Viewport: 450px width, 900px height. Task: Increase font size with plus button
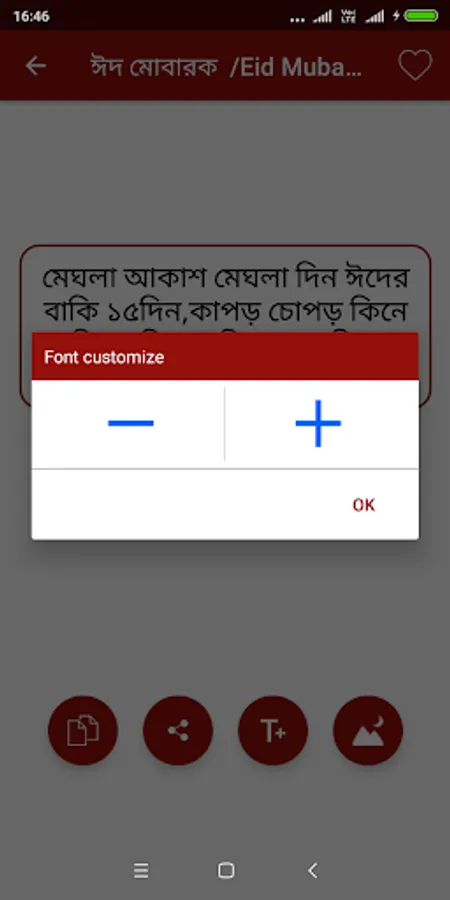(318, 424)
